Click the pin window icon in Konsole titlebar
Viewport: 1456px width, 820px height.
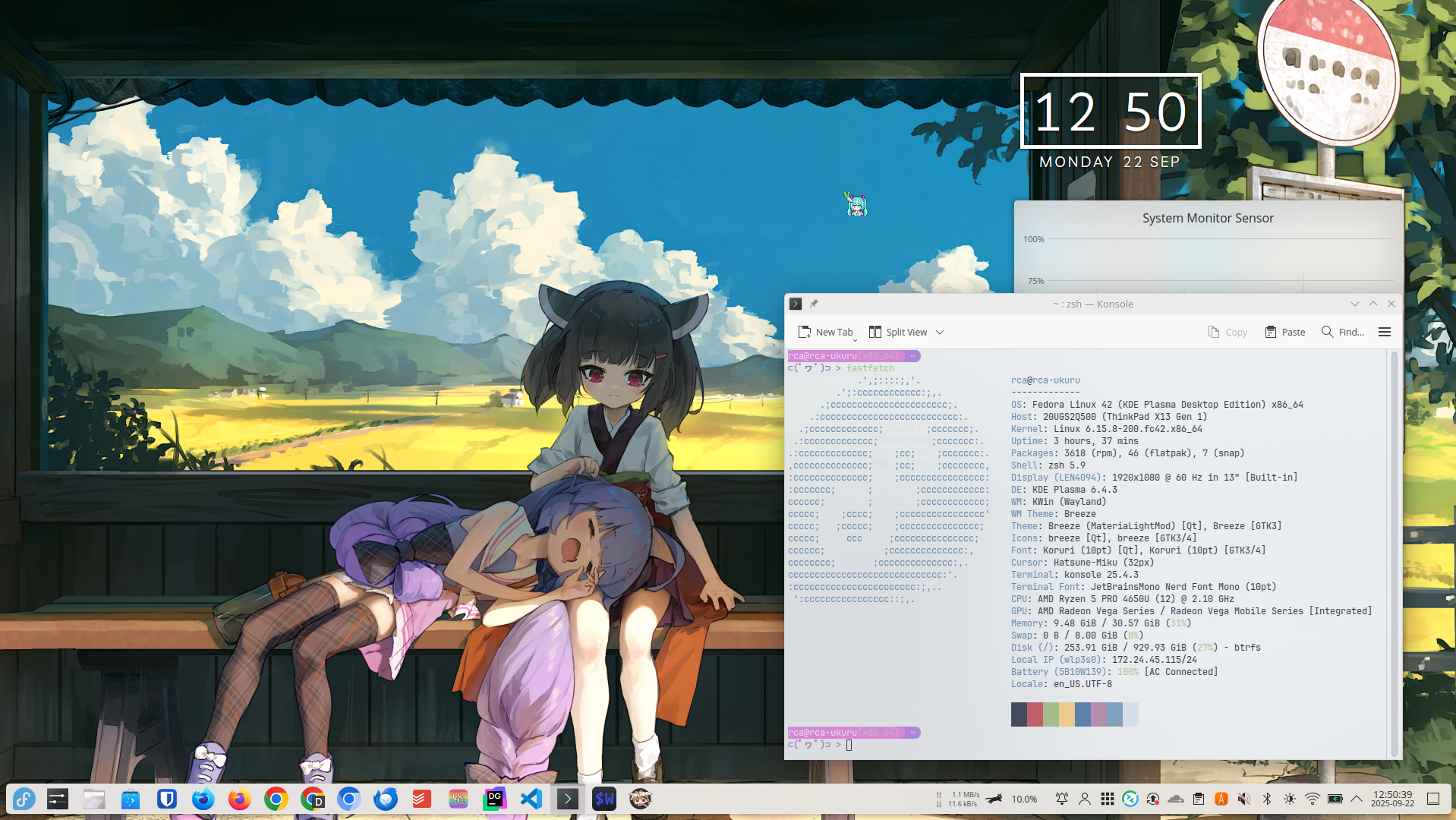[x=814, y=304]
